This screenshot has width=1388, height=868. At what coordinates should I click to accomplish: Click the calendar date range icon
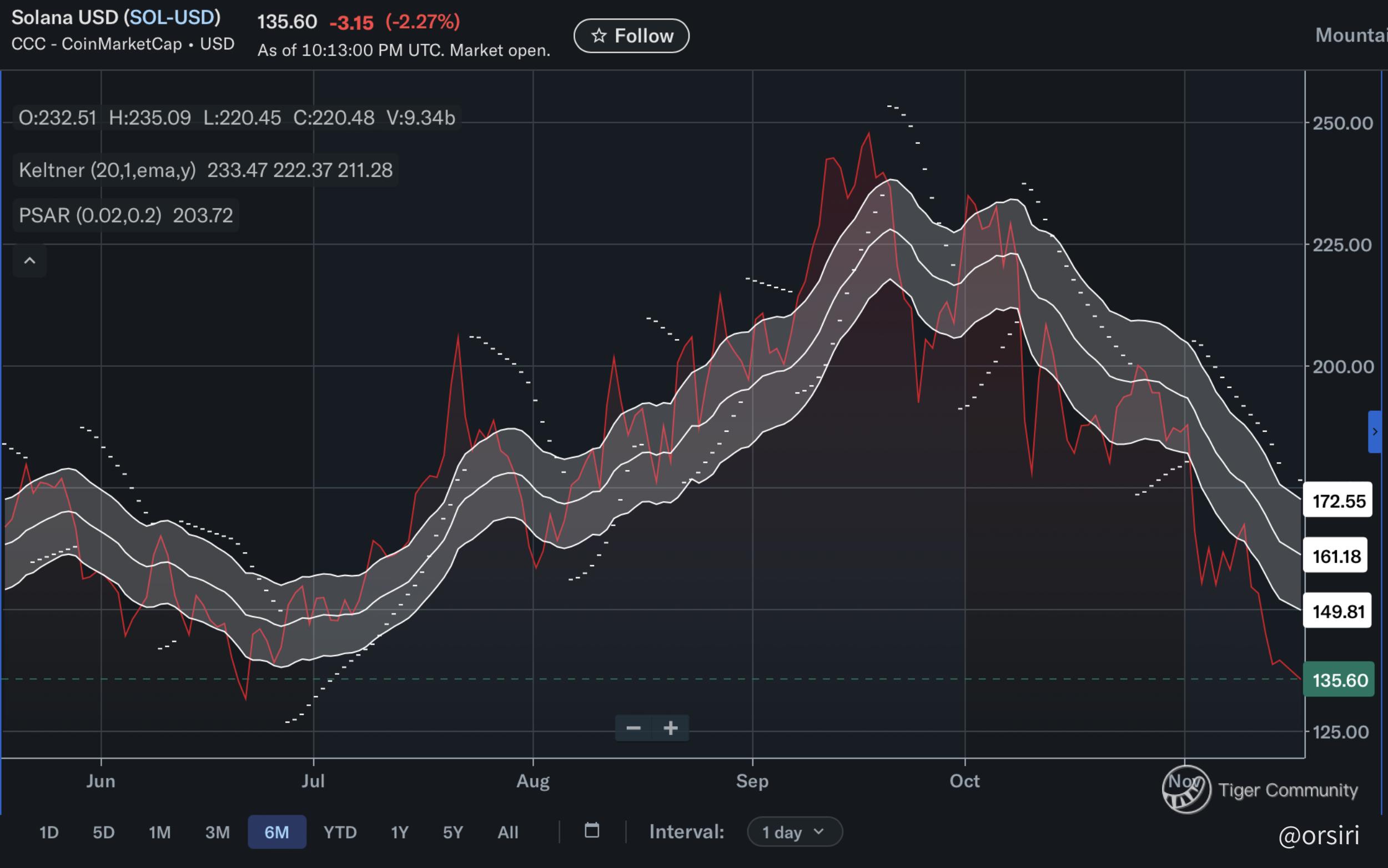coord(591,831)
